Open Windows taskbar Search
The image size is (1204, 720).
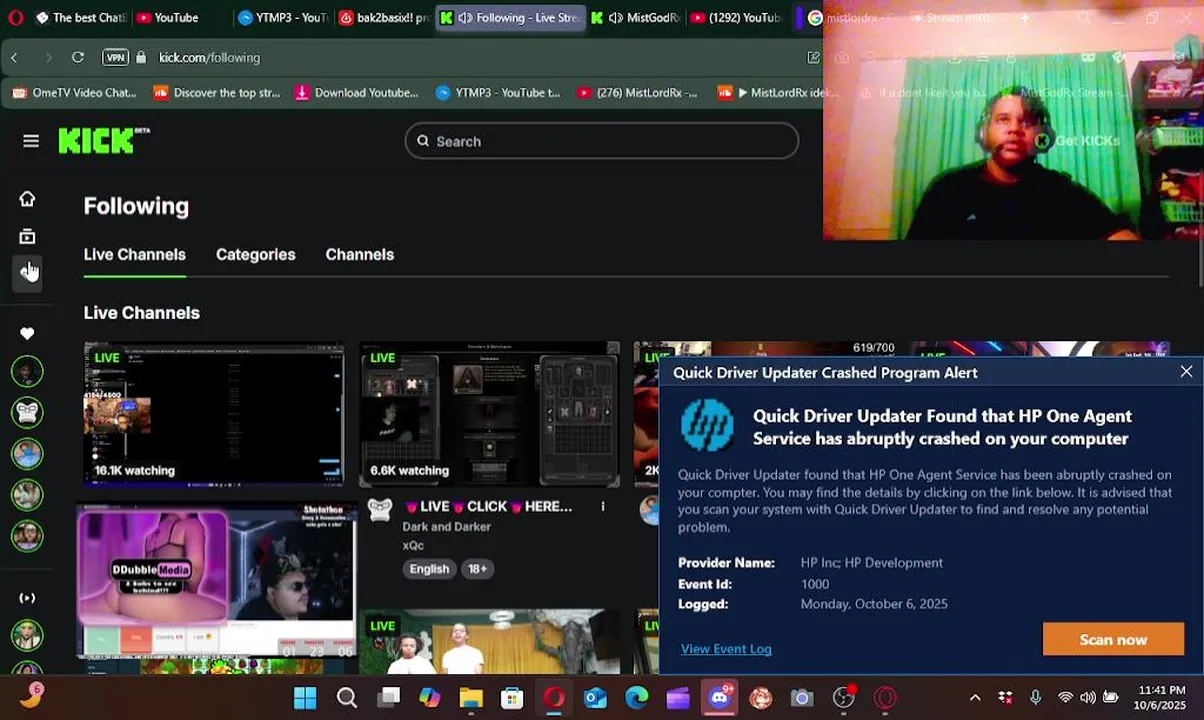[347, 698]
